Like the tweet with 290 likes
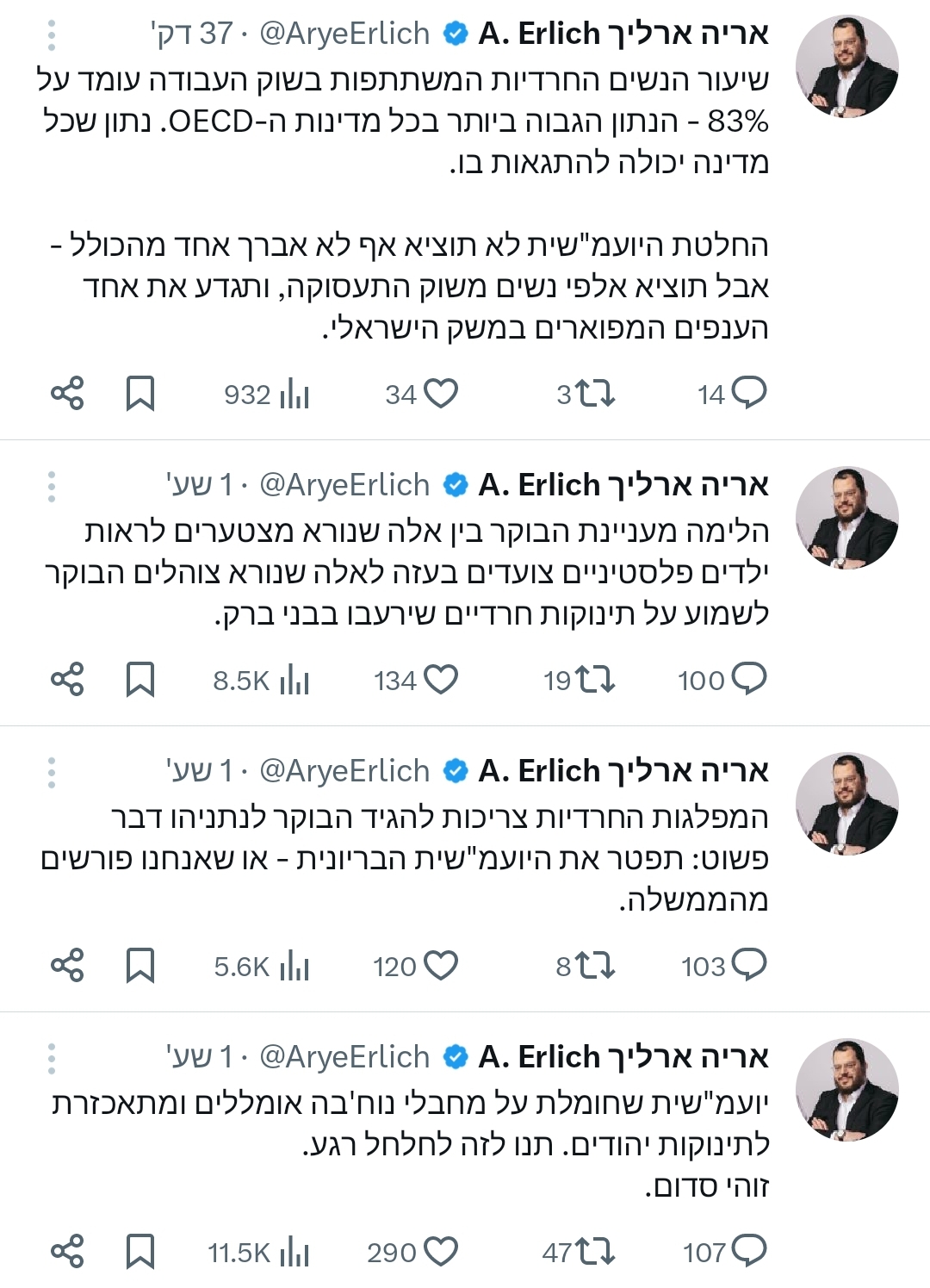The width and height of the screenshot is (930, 1288). point(442,1252)
